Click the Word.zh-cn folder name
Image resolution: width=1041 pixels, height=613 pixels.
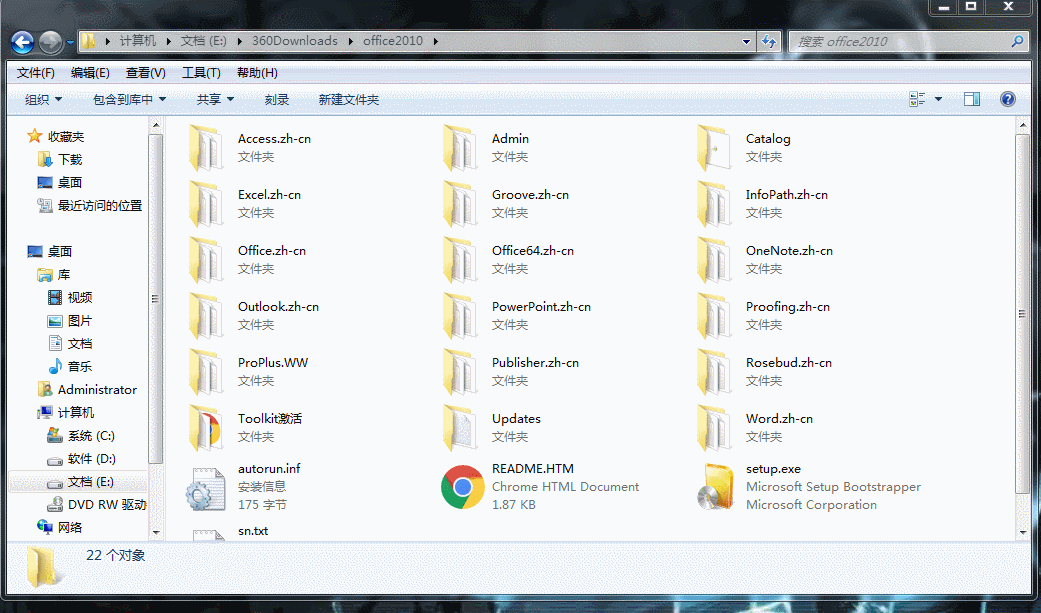pyautogui.click(x=779, y=418)
